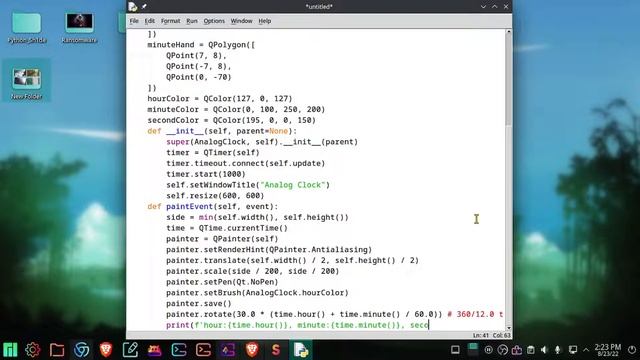Click the '*untitled*' window title
This screenshot has width=640, height=360.
(x=319, y=7)
